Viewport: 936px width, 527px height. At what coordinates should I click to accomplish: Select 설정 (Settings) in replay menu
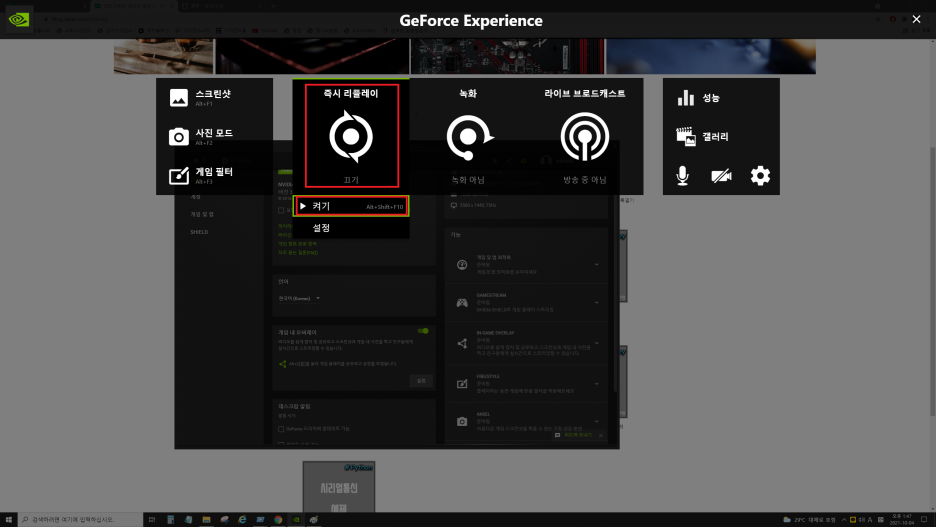click(351, 227)
